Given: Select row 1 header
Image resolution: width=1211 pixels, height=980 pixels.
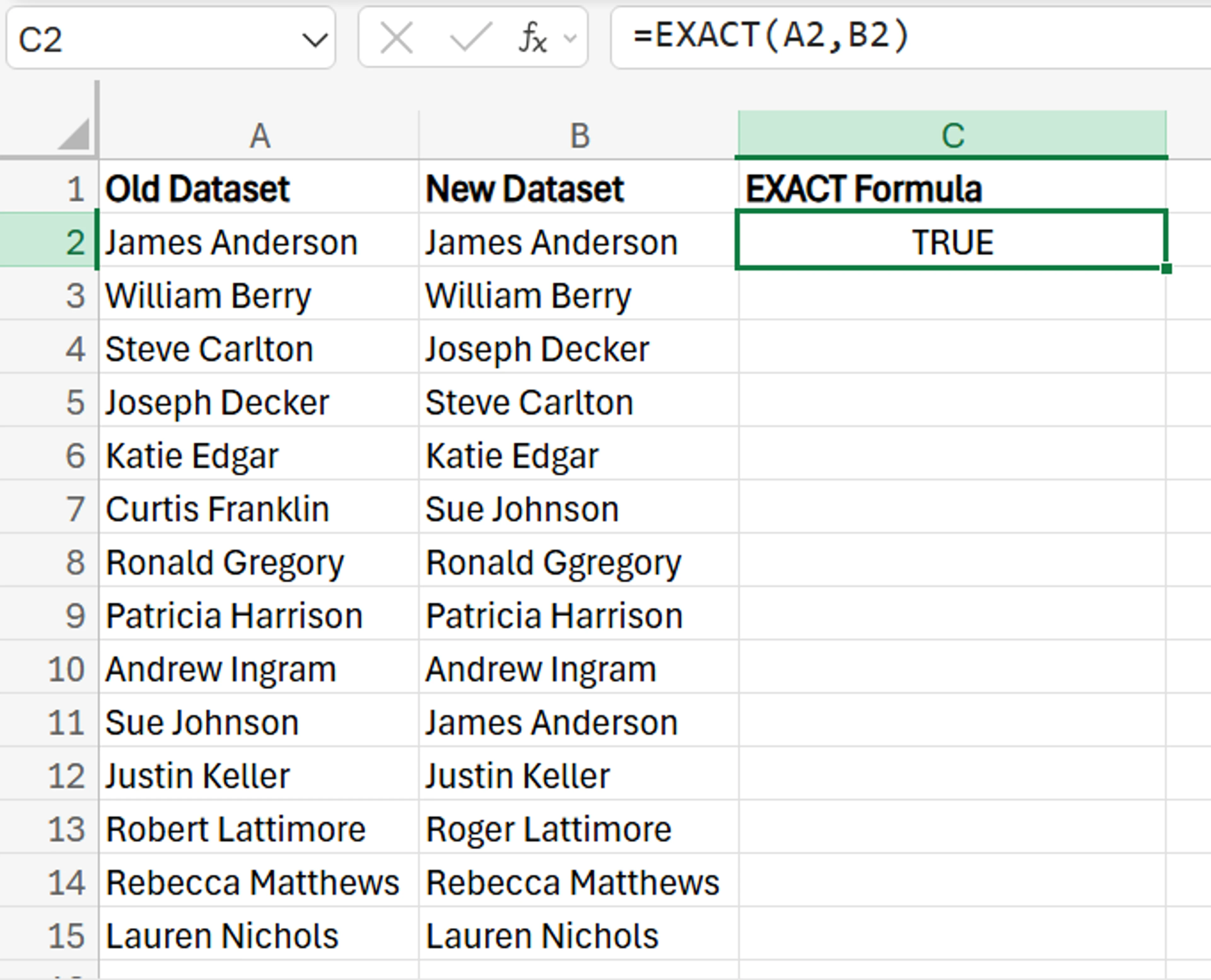Looking at the screenshot, I should pyautogui.click(x=49, y=187).
